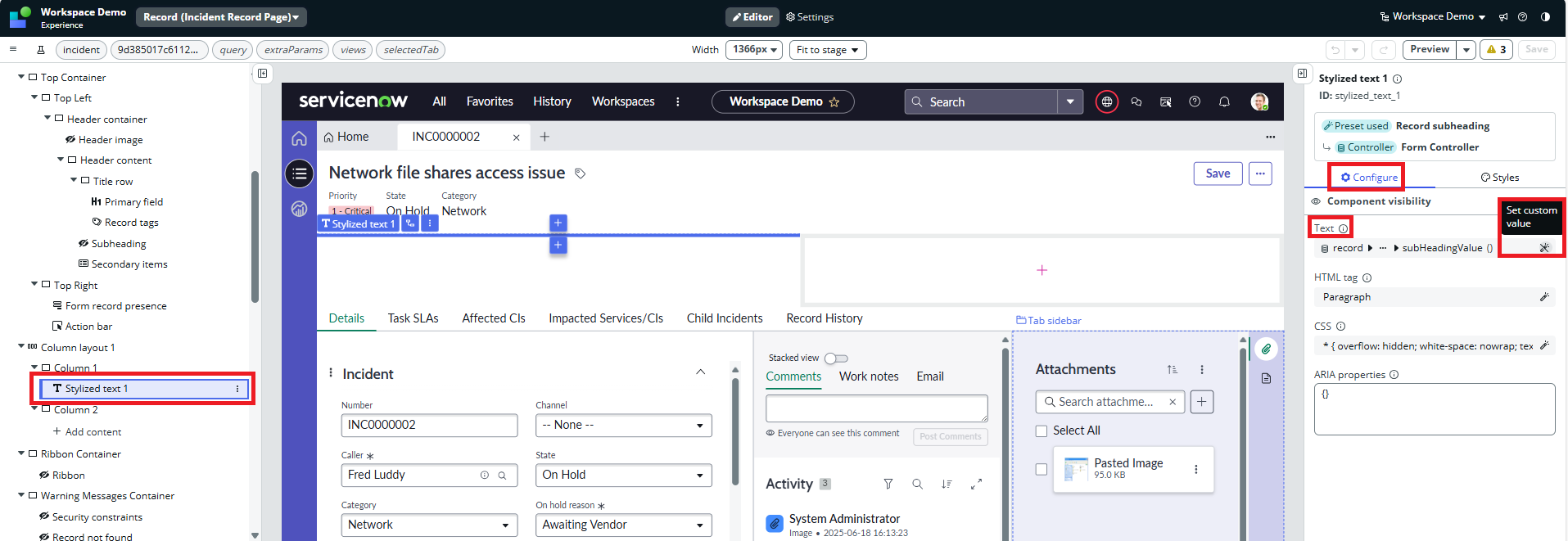The image size is (1568, 541).
Task: Open the notifications bell icon
Action: [1224, 102]
